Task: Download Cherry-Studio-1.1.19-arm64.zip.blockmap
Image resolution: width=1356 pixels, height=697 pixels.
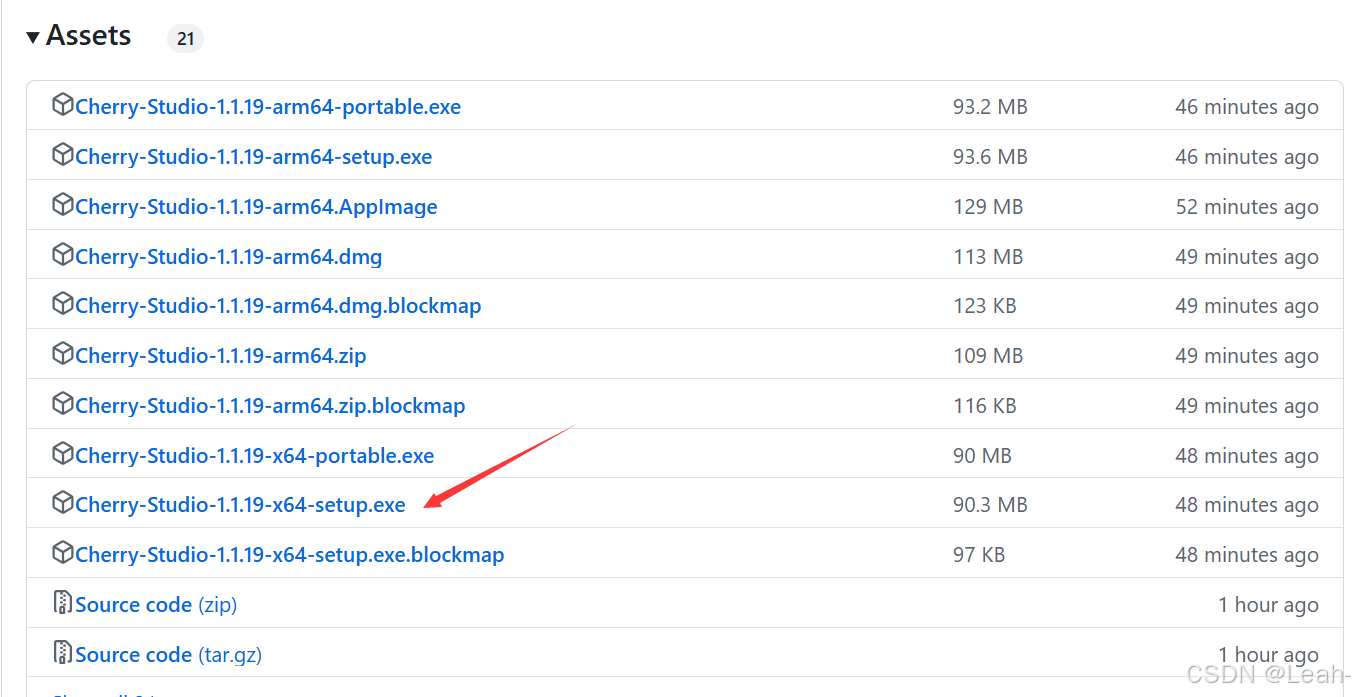Action: [x=270, y=406]
